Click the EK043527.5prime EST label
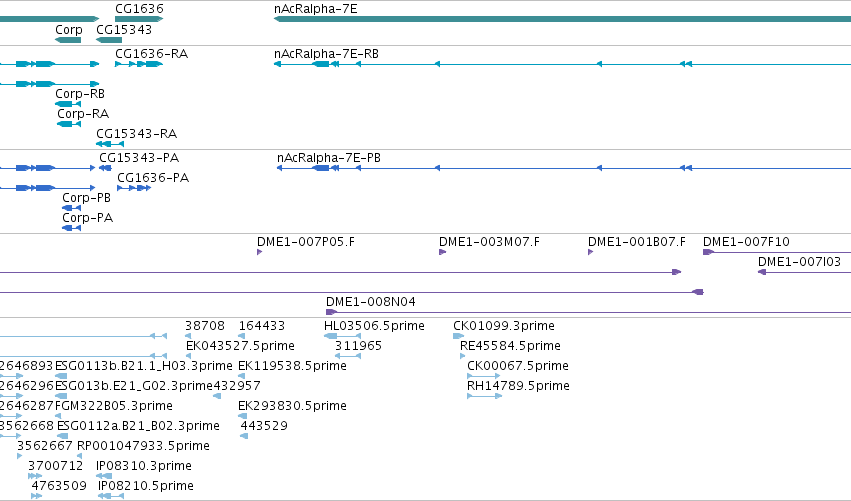851x501 pixels. click(240, 346)
